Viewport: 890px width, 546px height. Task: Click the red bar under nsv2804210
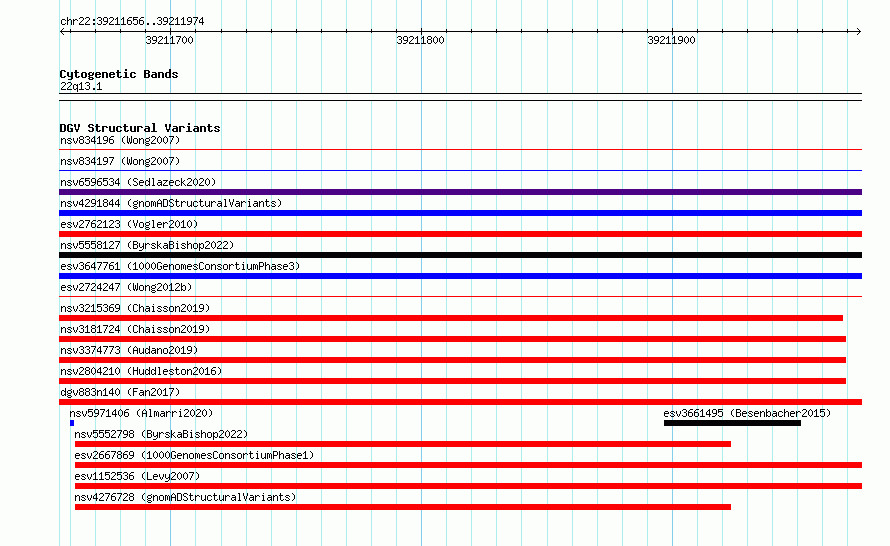click(x=452, y=381)
